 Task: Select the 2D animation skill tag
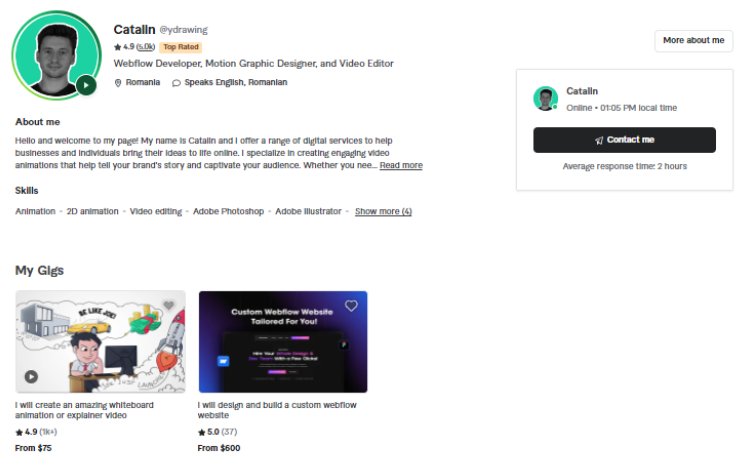coord(92,211)
